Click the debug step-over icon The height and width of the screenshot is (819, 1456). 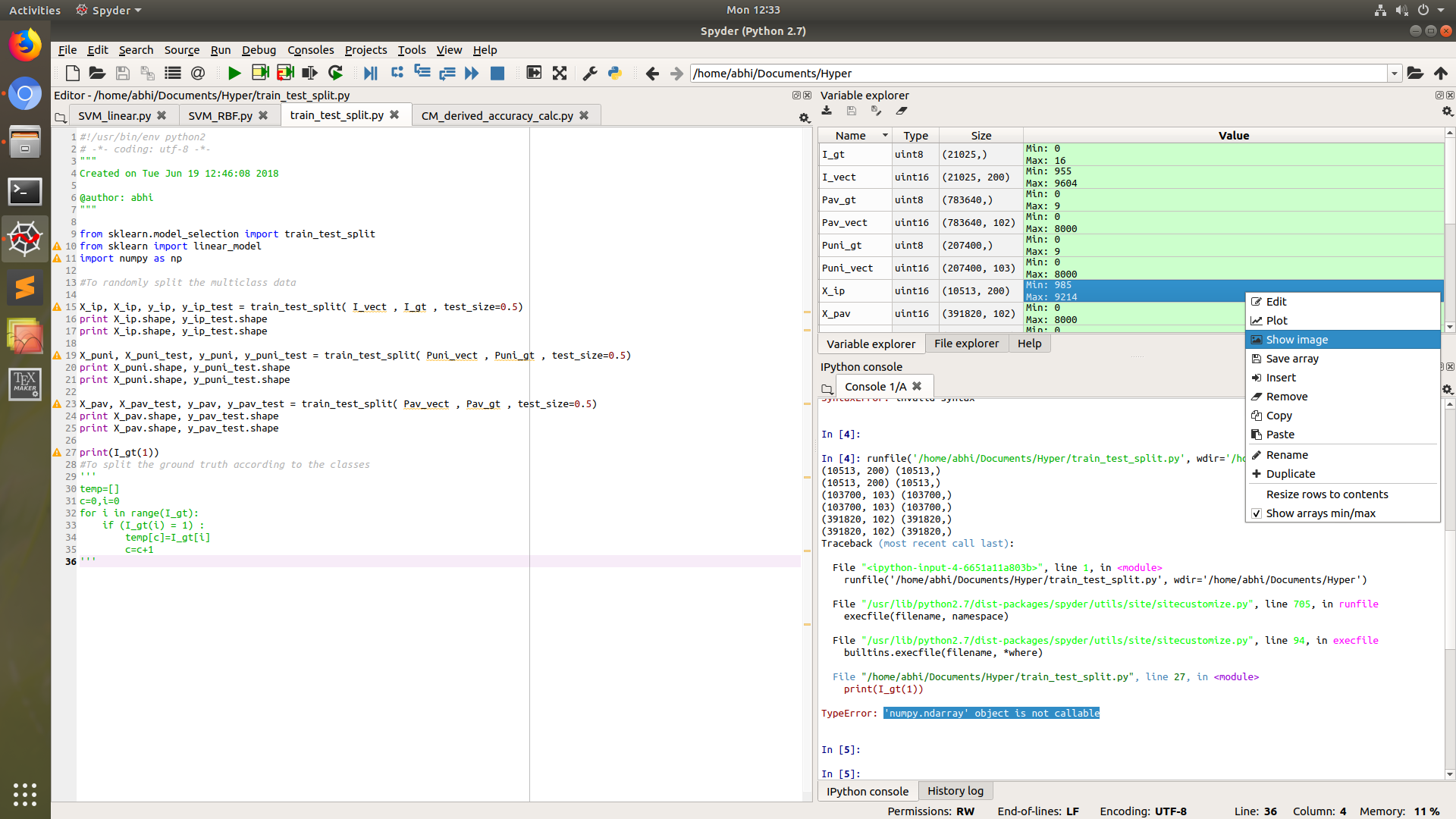tap(397, 74)
